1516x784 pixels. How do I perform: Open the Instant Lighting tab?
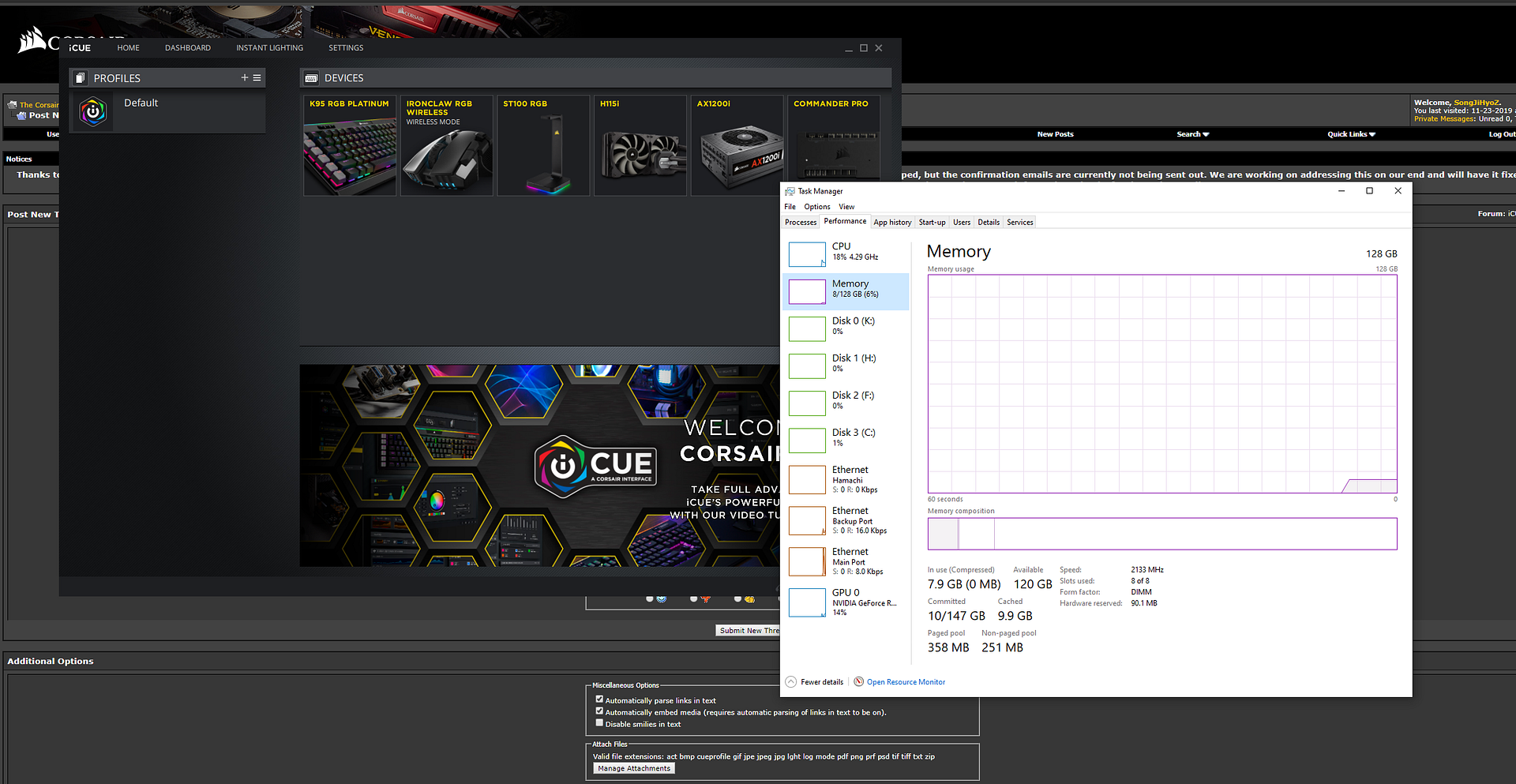(x=269, y=48)
